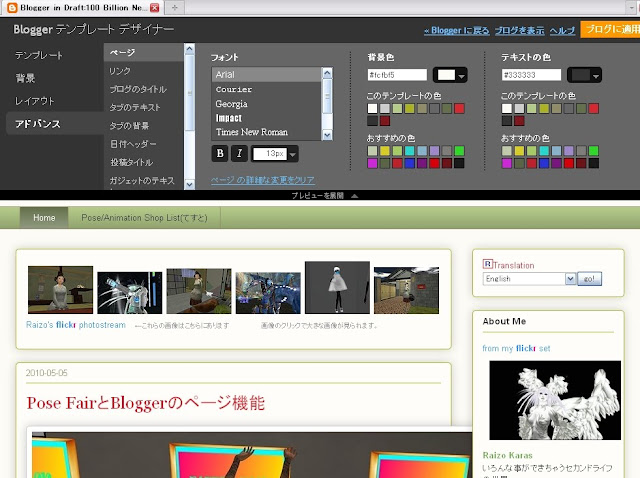Click the Blogger favicon in browser tab
This screenshot has width=640, height=478.
(13, 7)
